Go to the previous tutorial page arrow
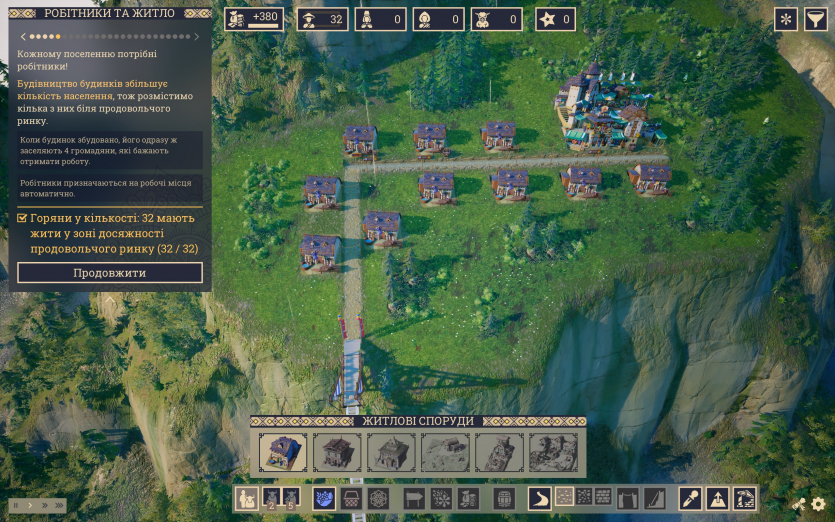Image resolution: width=835 pixels, height=522 pixels. coord(22,37)
